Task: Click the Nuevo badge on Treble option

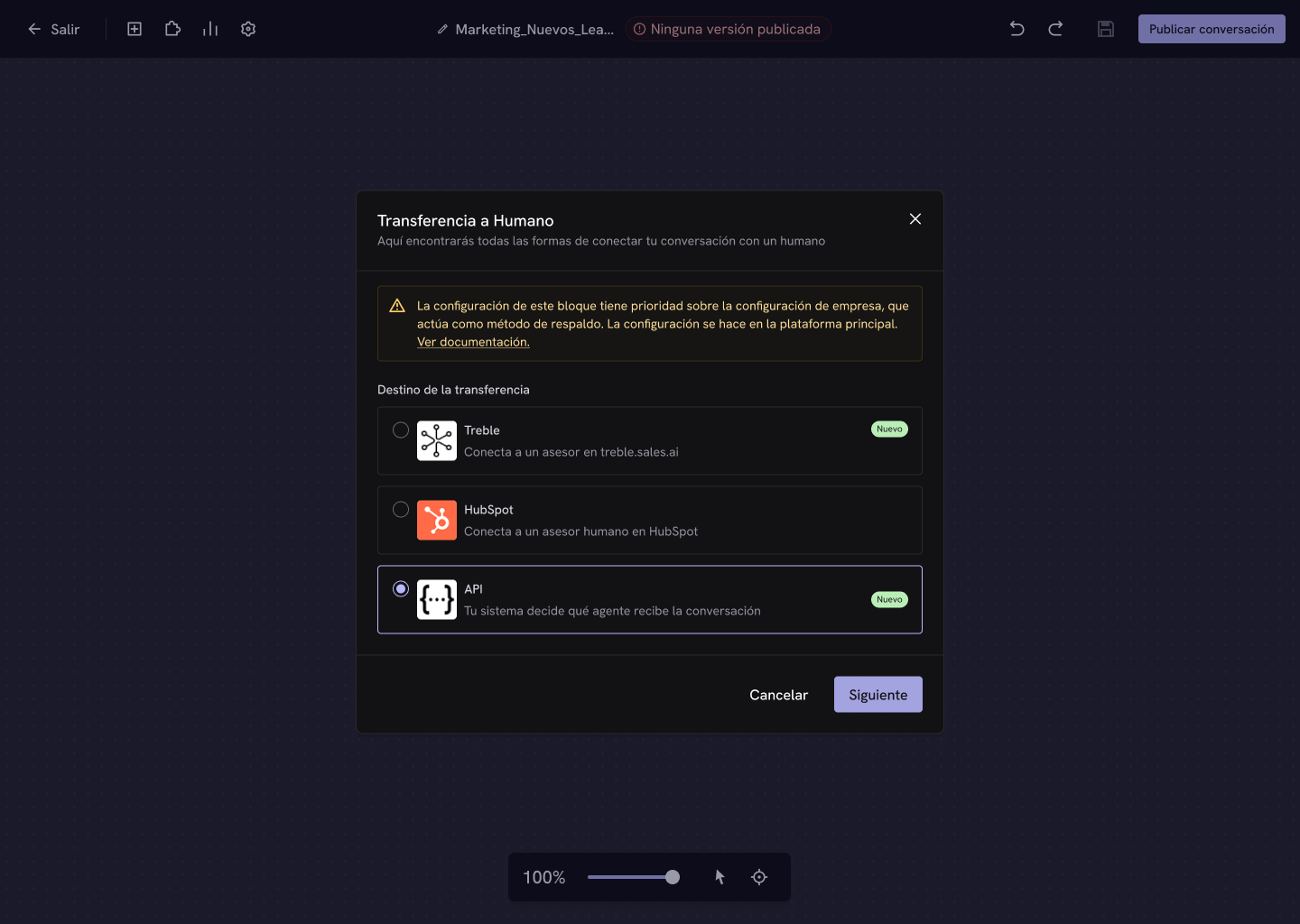Action: click(889, 430)
